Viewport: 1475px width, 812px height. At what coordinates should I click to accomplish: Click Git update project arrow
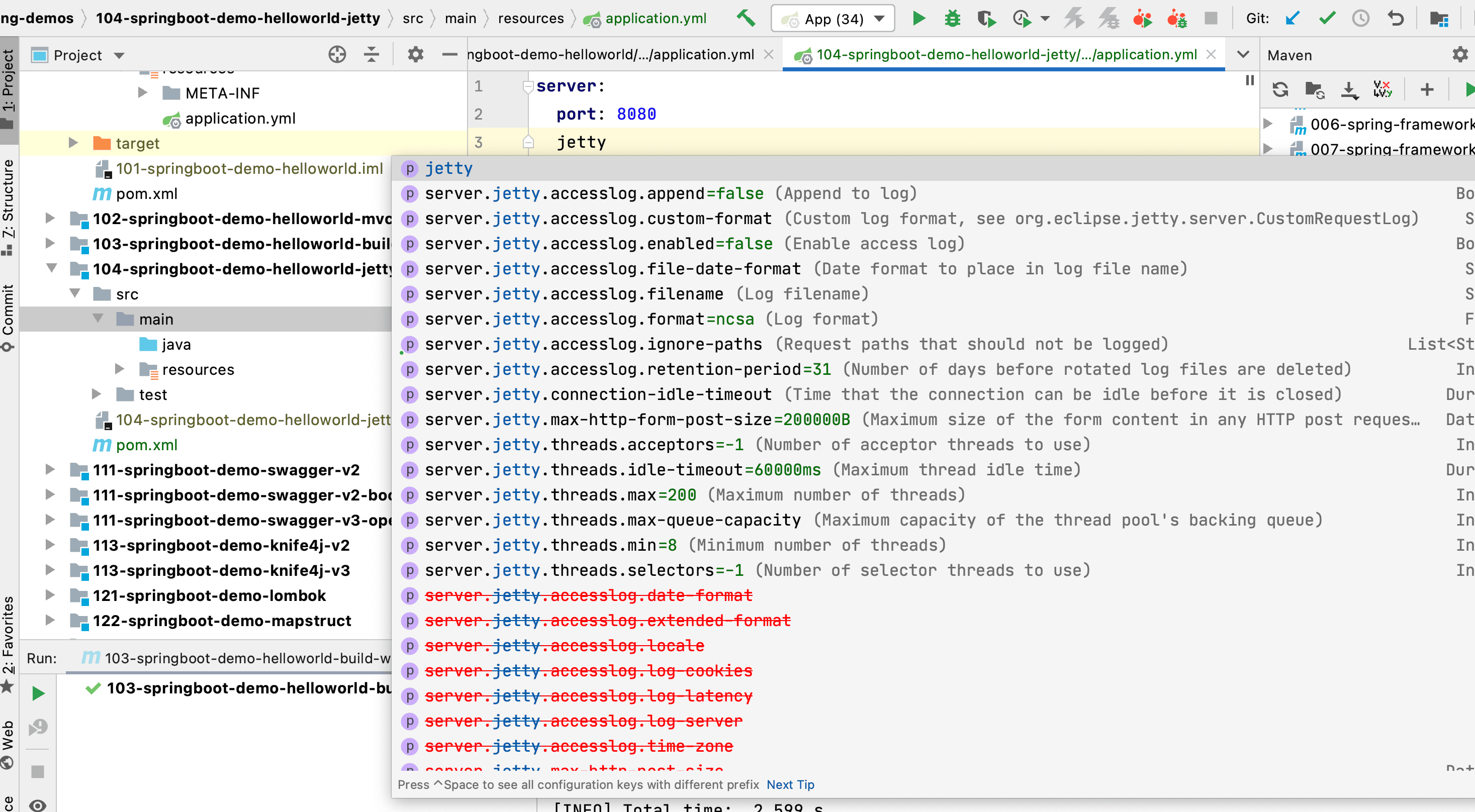coord(1292,18)
